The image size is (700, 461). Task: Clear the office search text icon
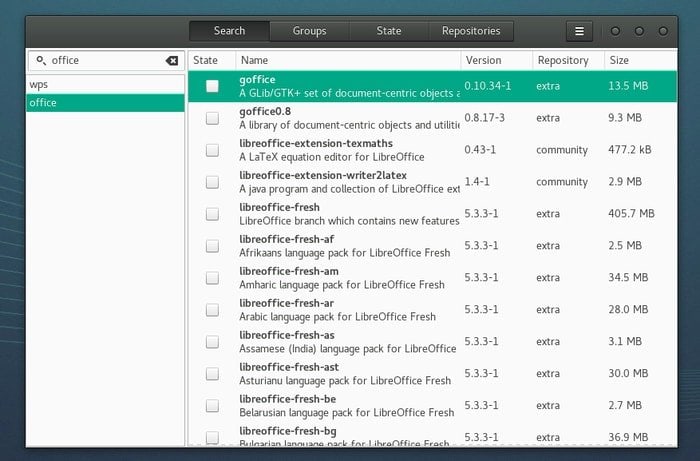[x=172, y=61]
